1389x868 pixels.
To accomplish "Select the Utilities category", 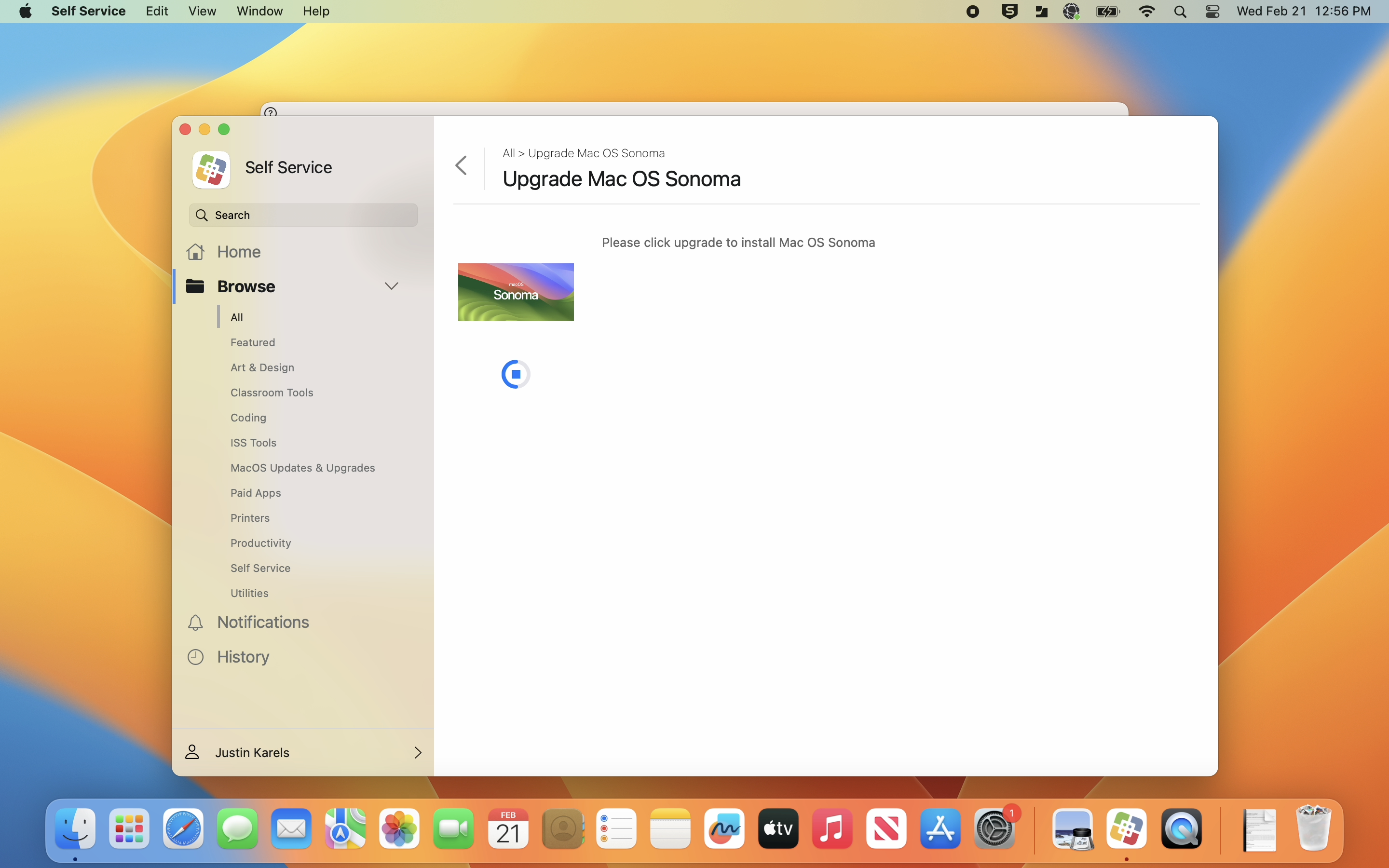I will click(x=249, y=593).
